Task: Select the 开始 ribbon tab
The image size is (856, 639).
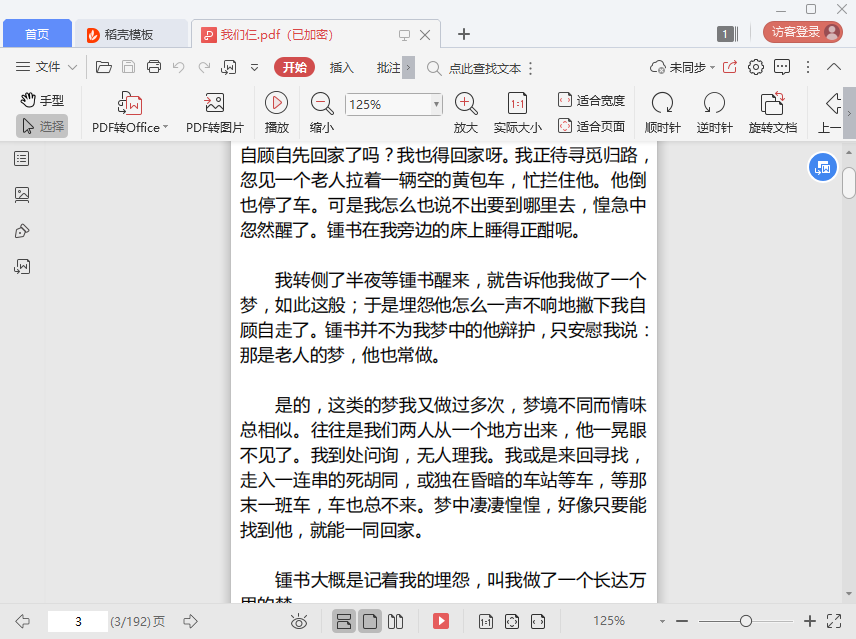Action: pos(294,67)
